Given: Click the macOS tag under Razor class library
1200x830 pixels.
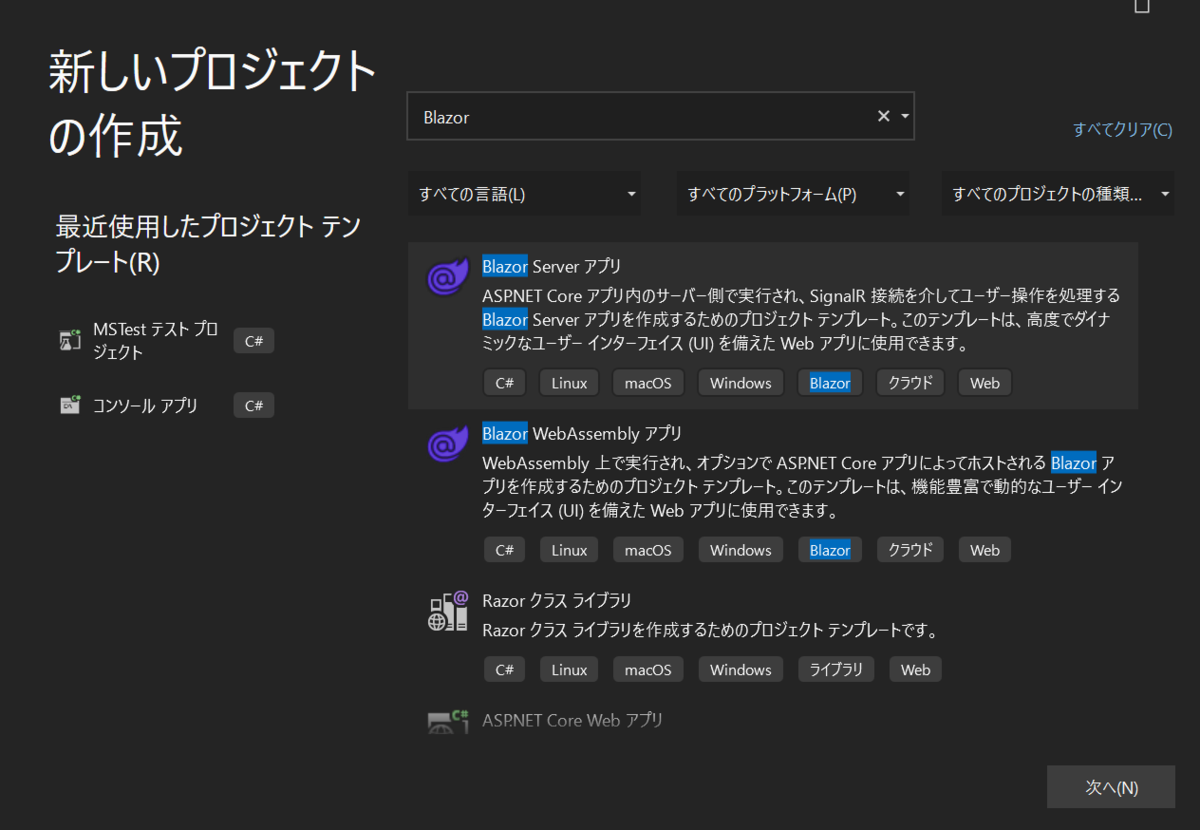Looking at the screenshot, I should (x=648, y=670).
